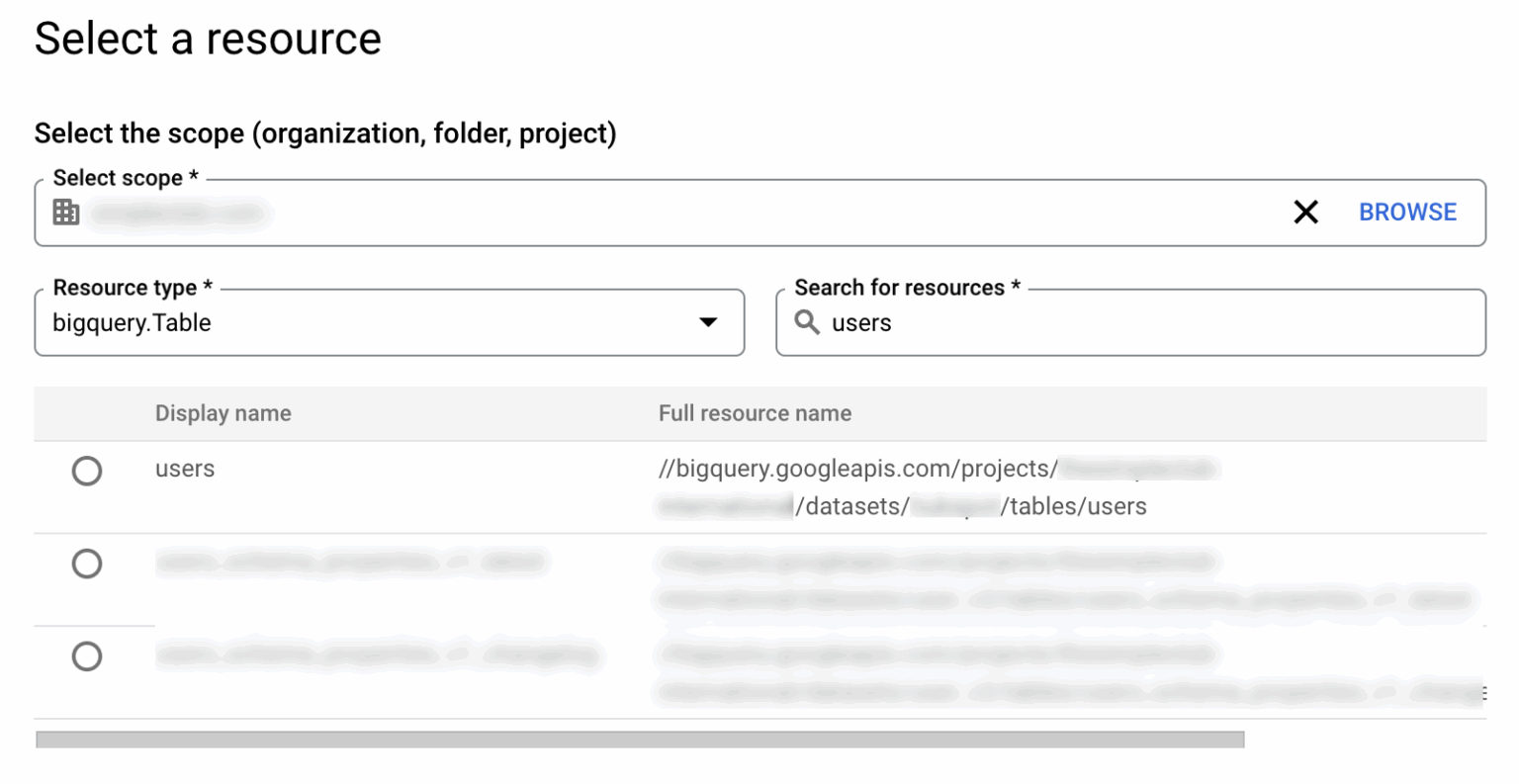Select the radio button for the users table

(87, 472)
